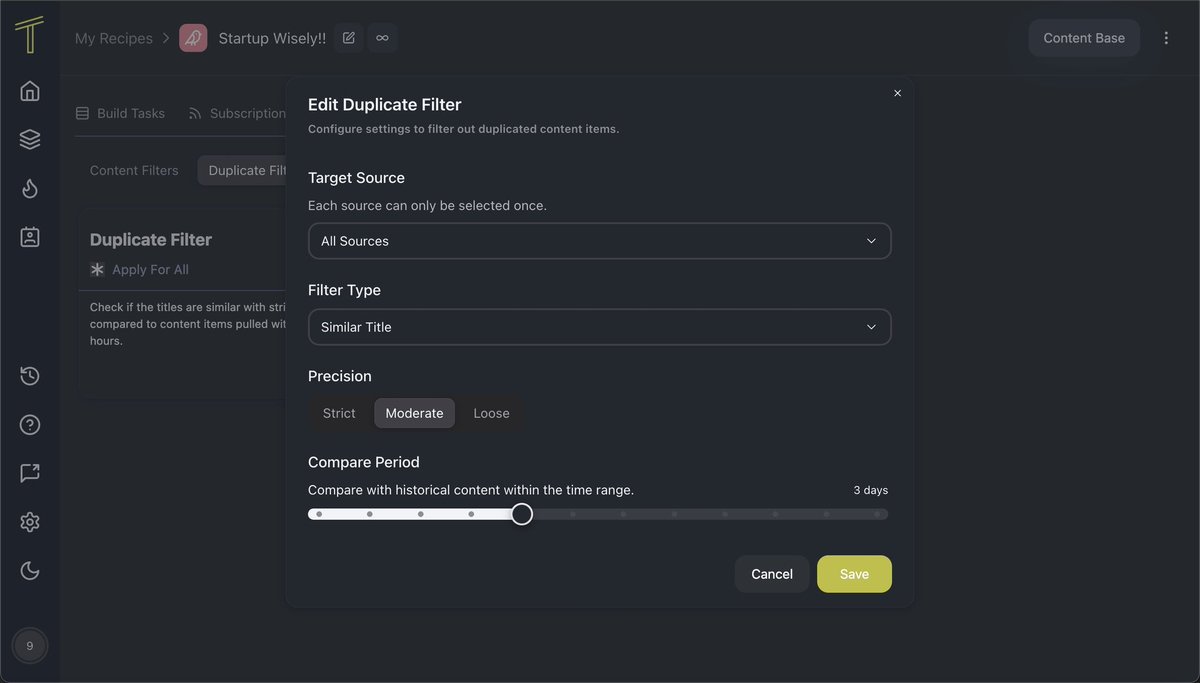Viewport: 1200px width, 683px height.
Task: Click the Duplicate Filter card title
Action: 151,240
